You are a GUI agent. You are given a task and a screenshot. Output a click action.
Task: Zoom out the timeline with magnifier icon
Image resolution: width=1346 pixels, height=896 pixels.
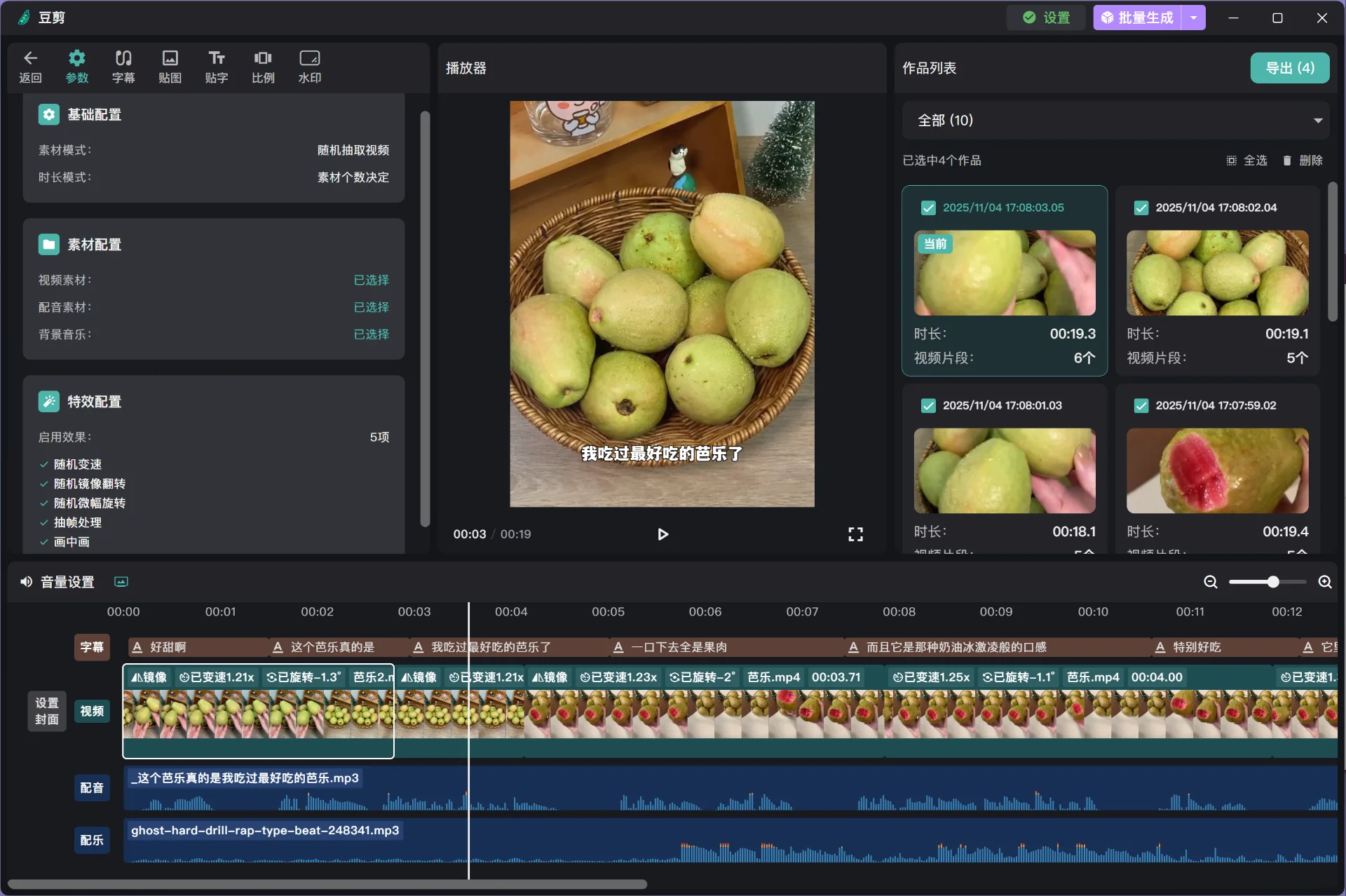(1211, 582)
